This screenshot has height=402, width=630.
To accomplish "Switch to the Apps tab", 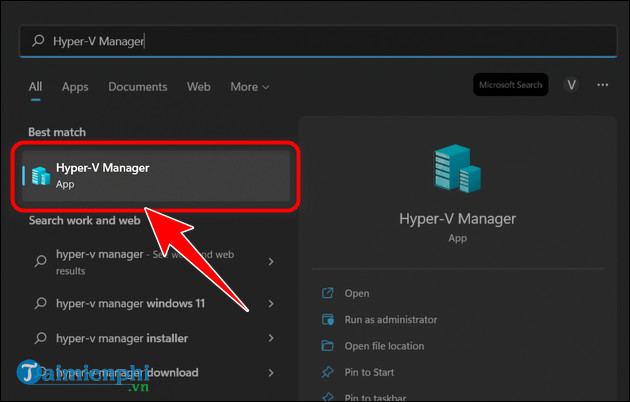I will point(75,87).
